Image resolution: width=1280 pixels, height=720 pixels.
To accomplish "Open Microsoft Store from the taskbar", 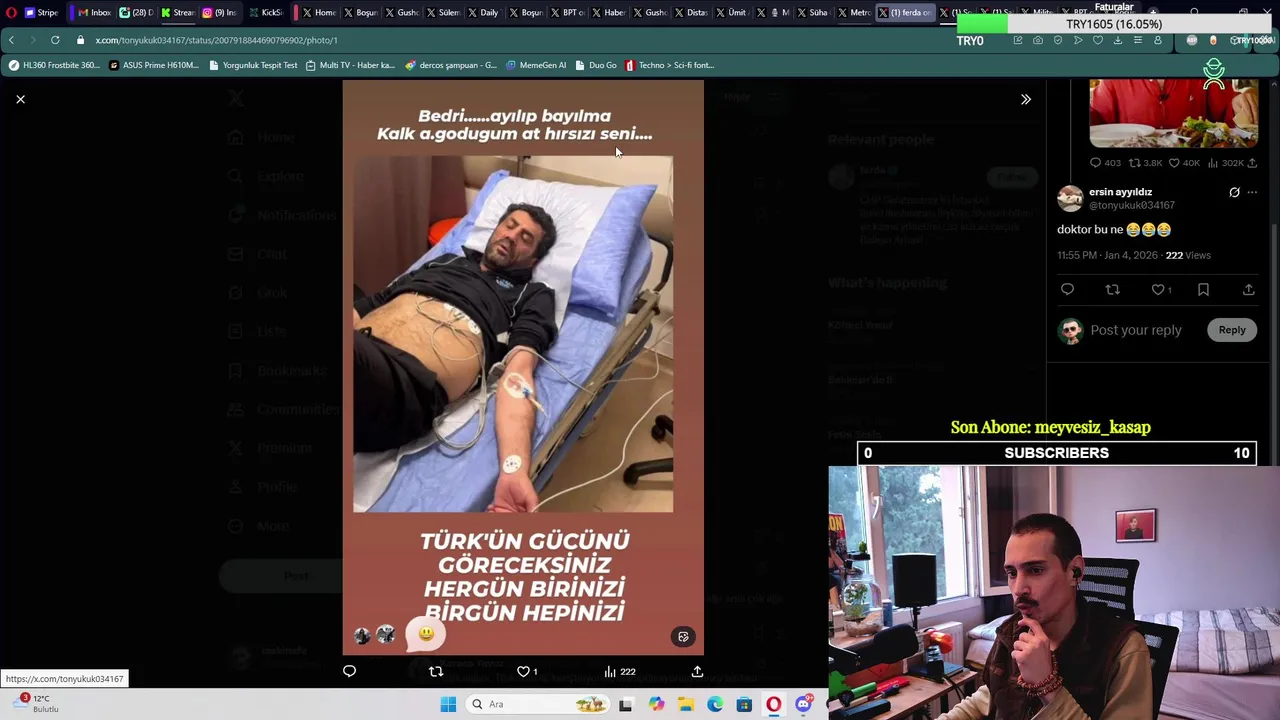I will 744,704.
